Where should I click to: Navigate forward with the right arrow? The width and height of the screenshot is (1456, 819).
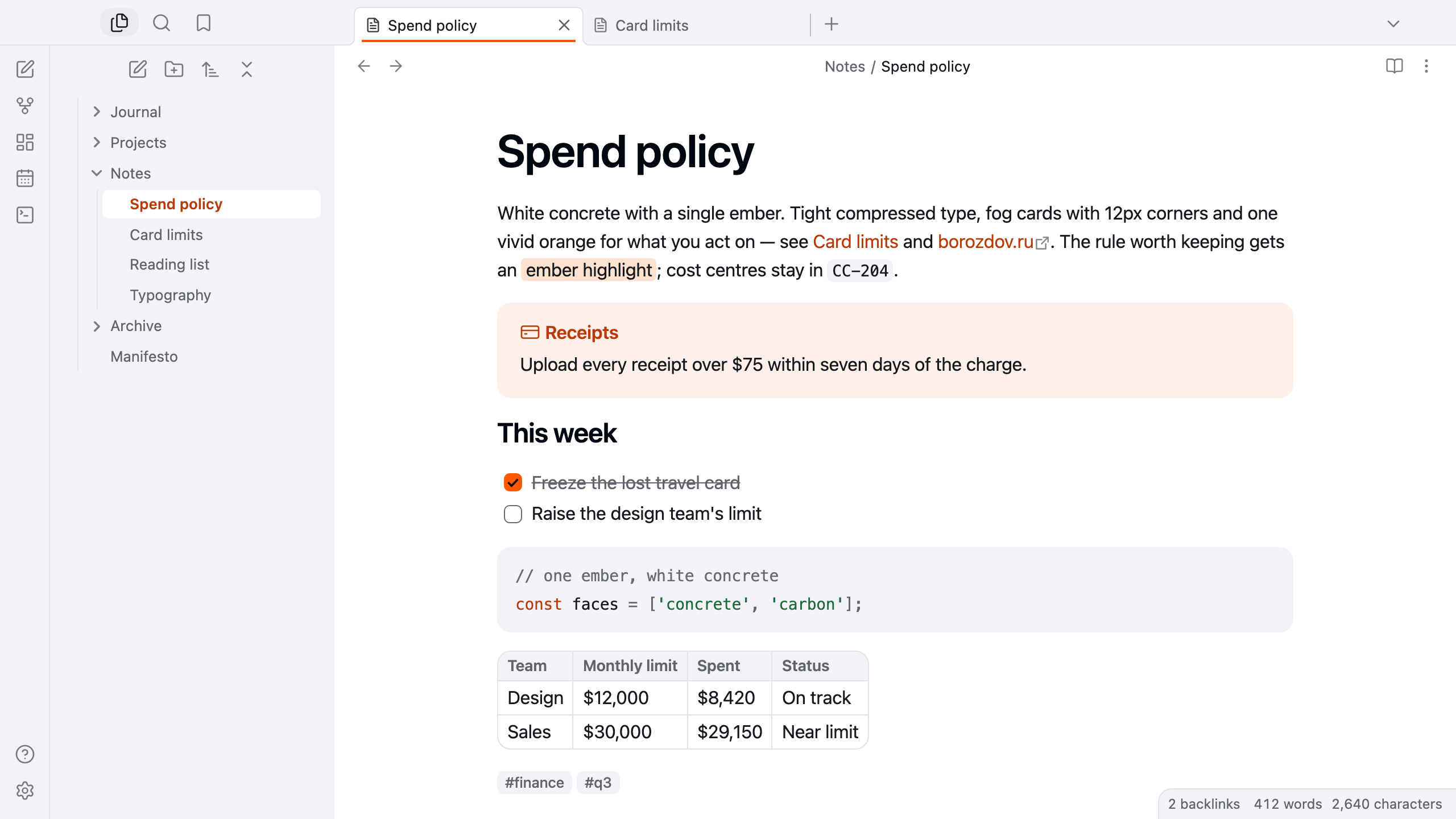pos(396,66)
